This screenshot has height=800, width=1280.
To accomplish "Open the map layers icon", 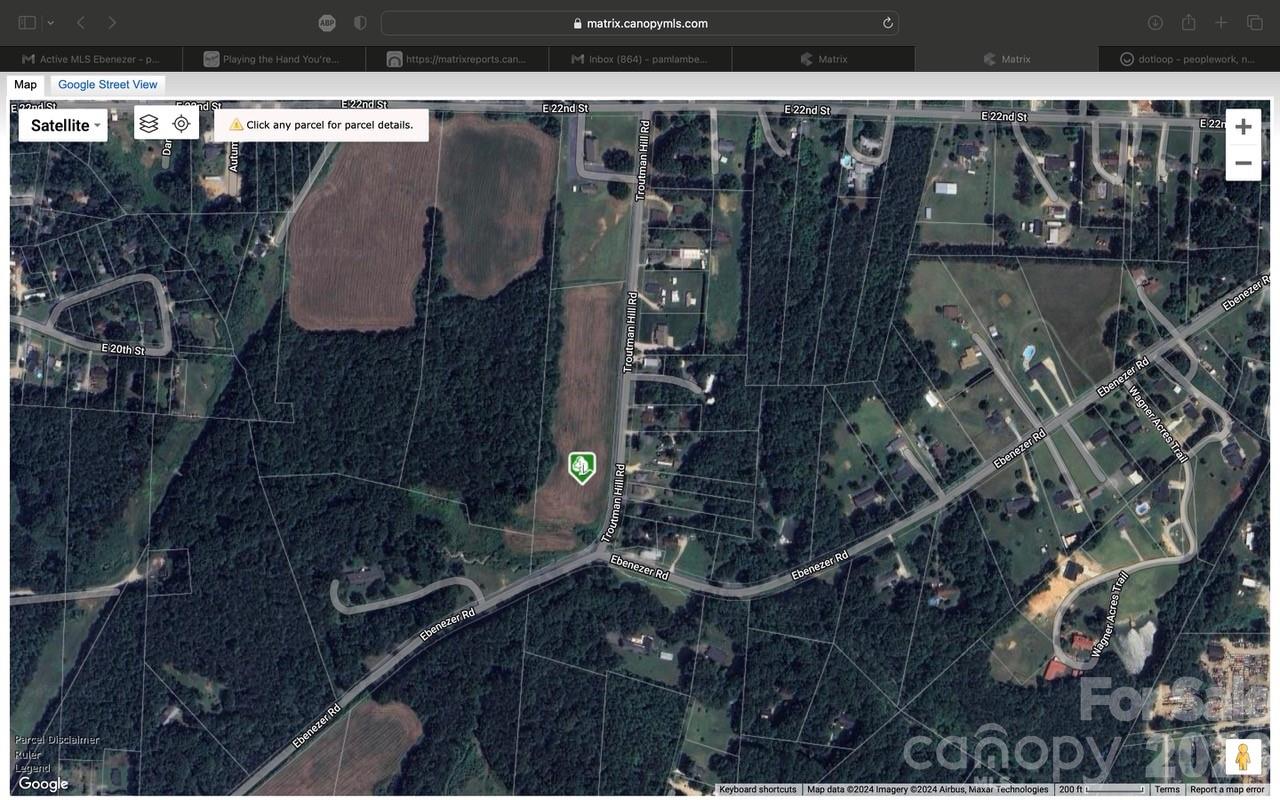I will click(x=149, y=124).
